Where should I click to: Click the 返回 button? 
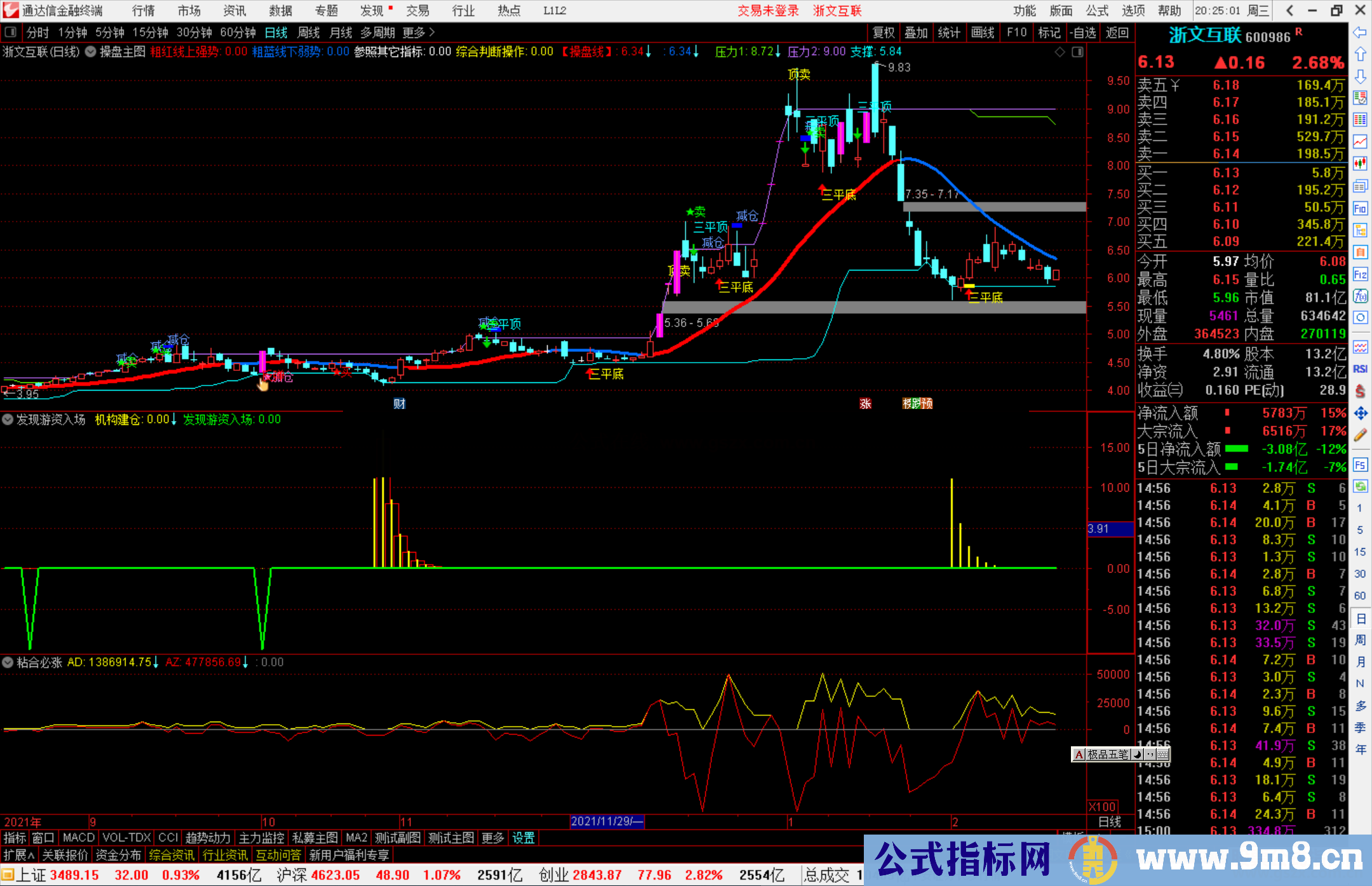(x=1117, y=32)
